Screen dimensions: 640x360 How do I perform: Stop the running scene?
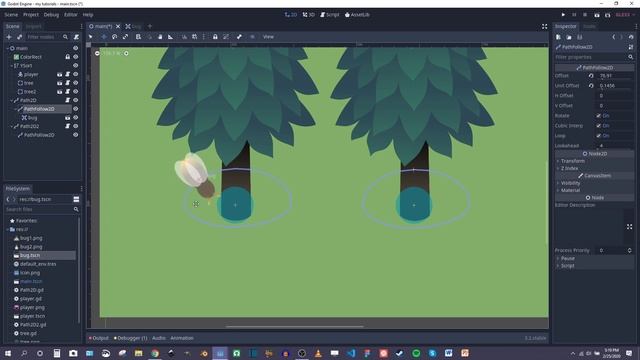(585, 15)
